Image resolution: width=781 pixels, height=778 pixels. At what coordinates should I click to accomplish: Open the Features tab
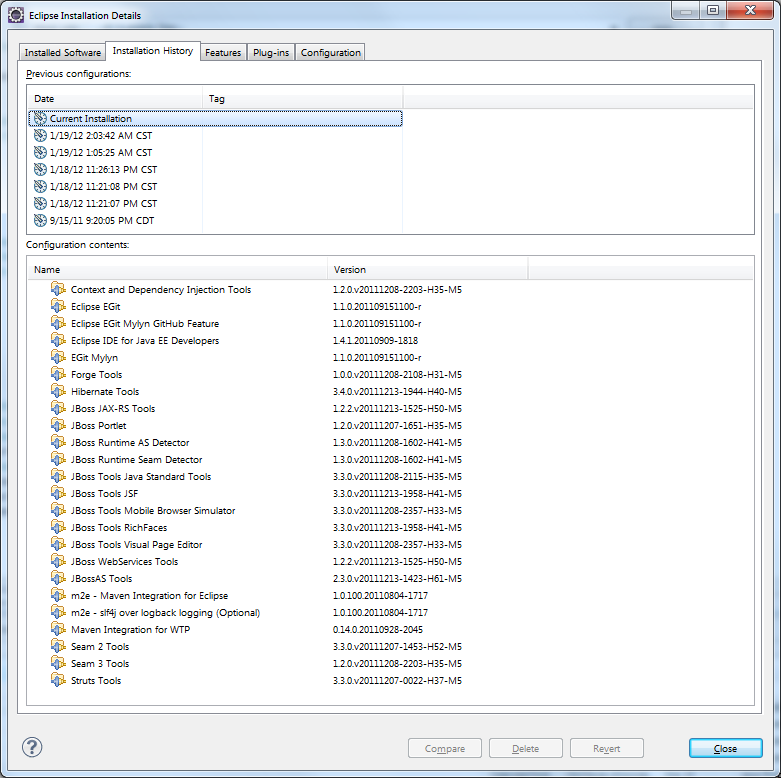click(x=223, y=52)
